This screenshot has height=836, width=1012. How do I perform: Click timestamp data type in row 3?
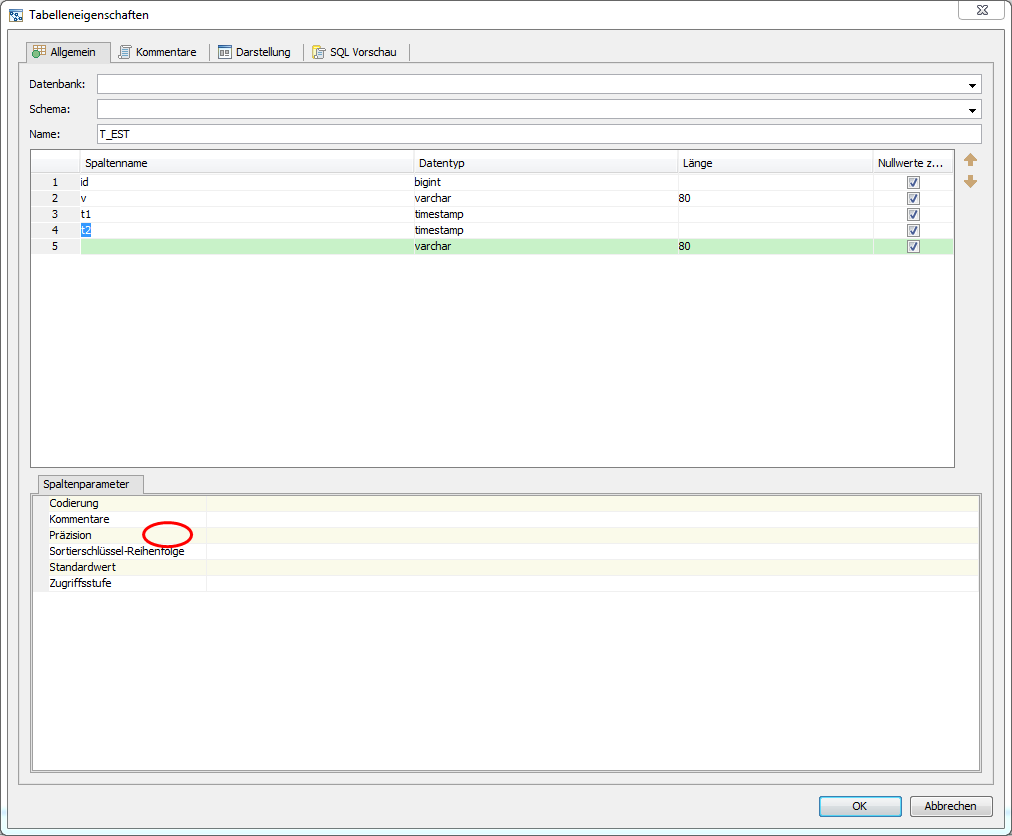545,214
